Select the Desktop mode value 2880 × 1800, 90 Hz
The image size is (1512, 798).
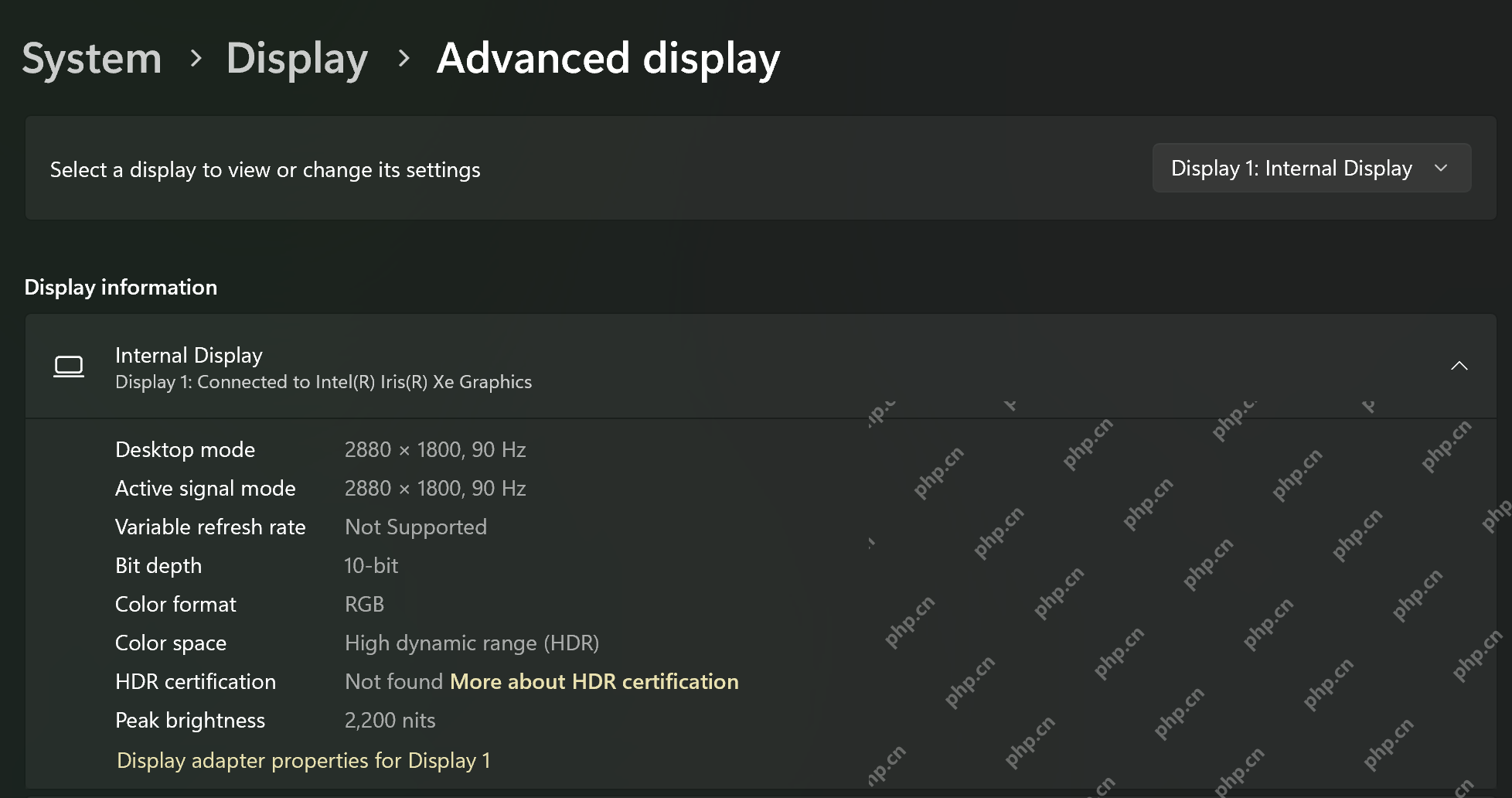pyautogui.click(x=435, y=449)
